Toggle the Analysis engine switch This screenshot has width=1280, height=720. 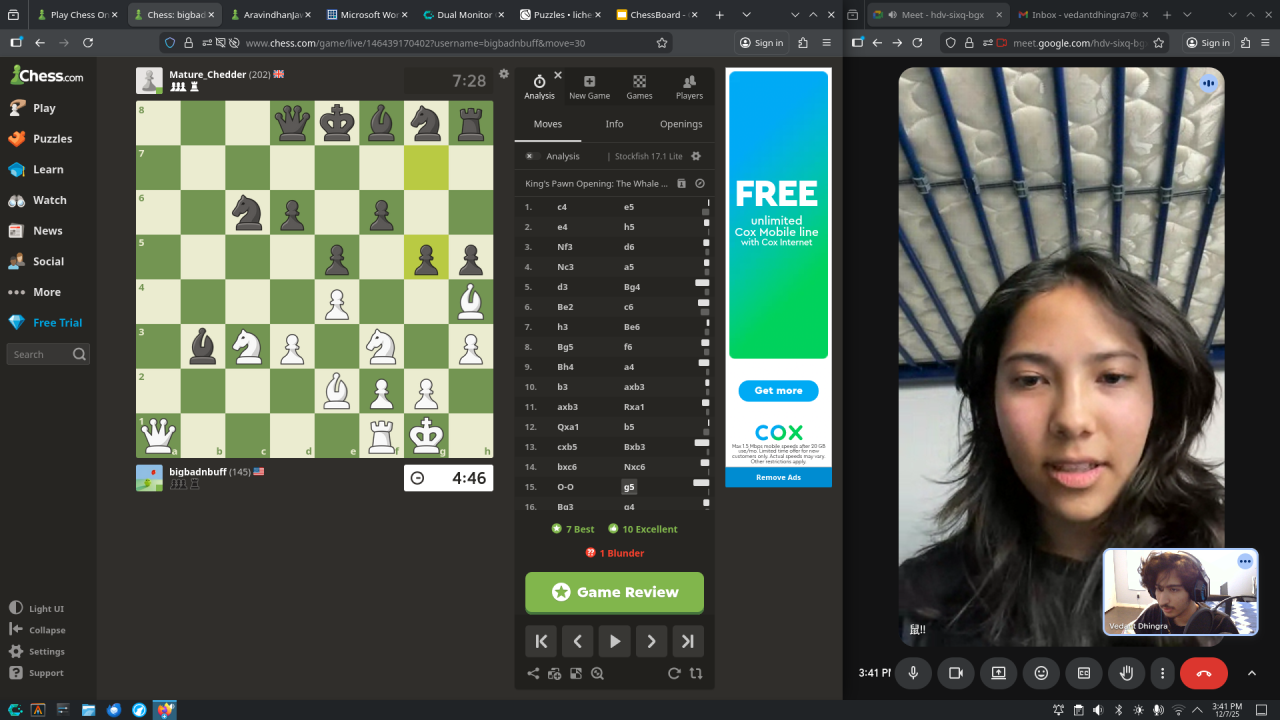point(532,156)
